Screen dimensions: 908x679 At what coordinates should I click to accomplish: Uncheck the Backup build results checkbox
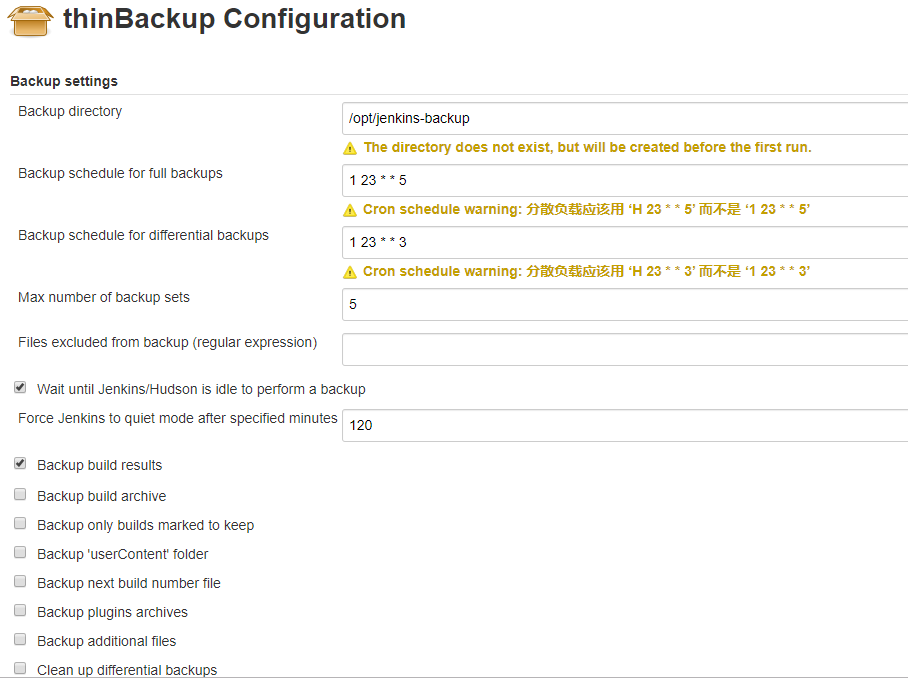tap(20, 463)
